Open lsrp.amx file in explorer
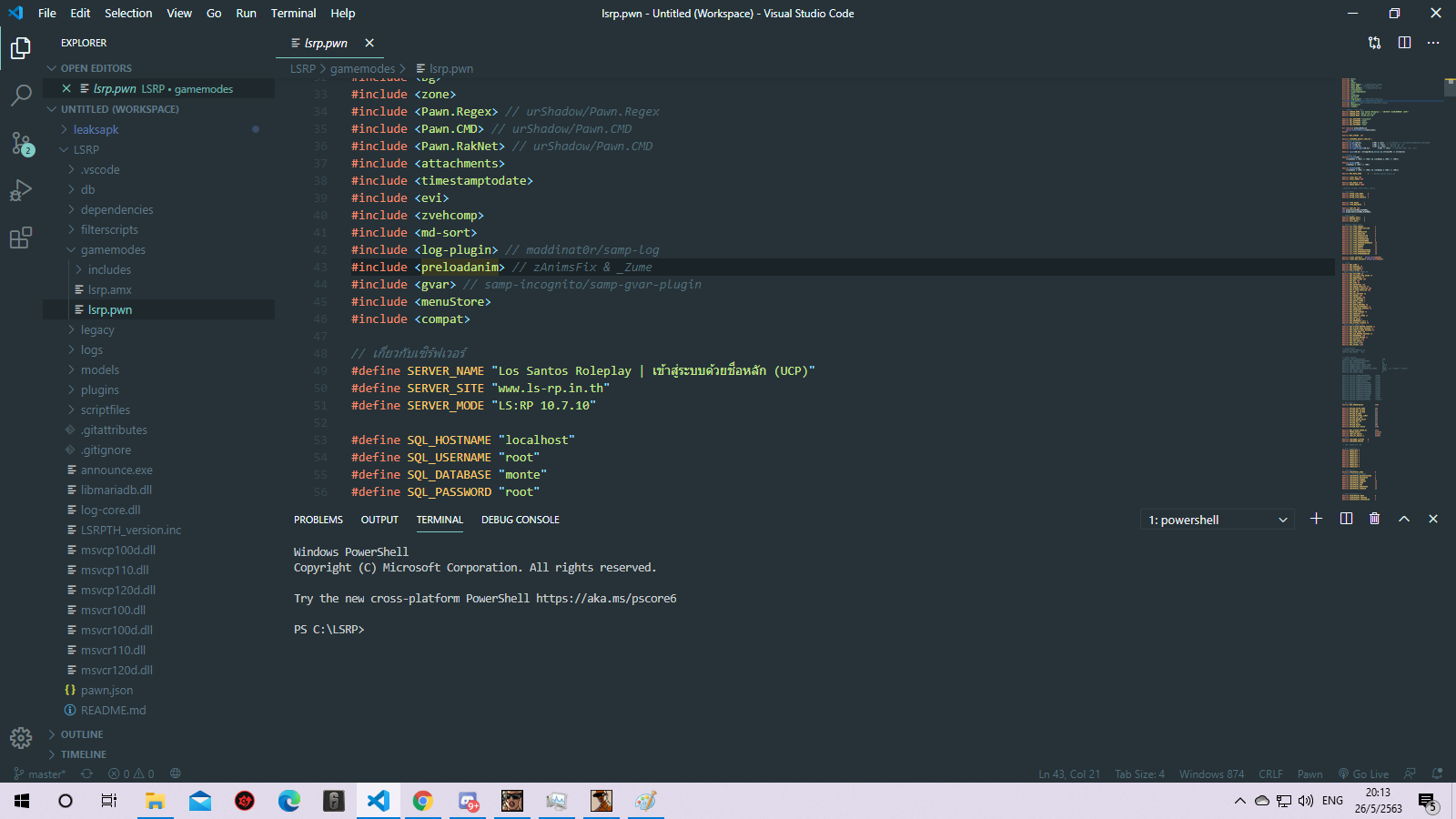The image size is (1456, 819). tap(159, 289)
